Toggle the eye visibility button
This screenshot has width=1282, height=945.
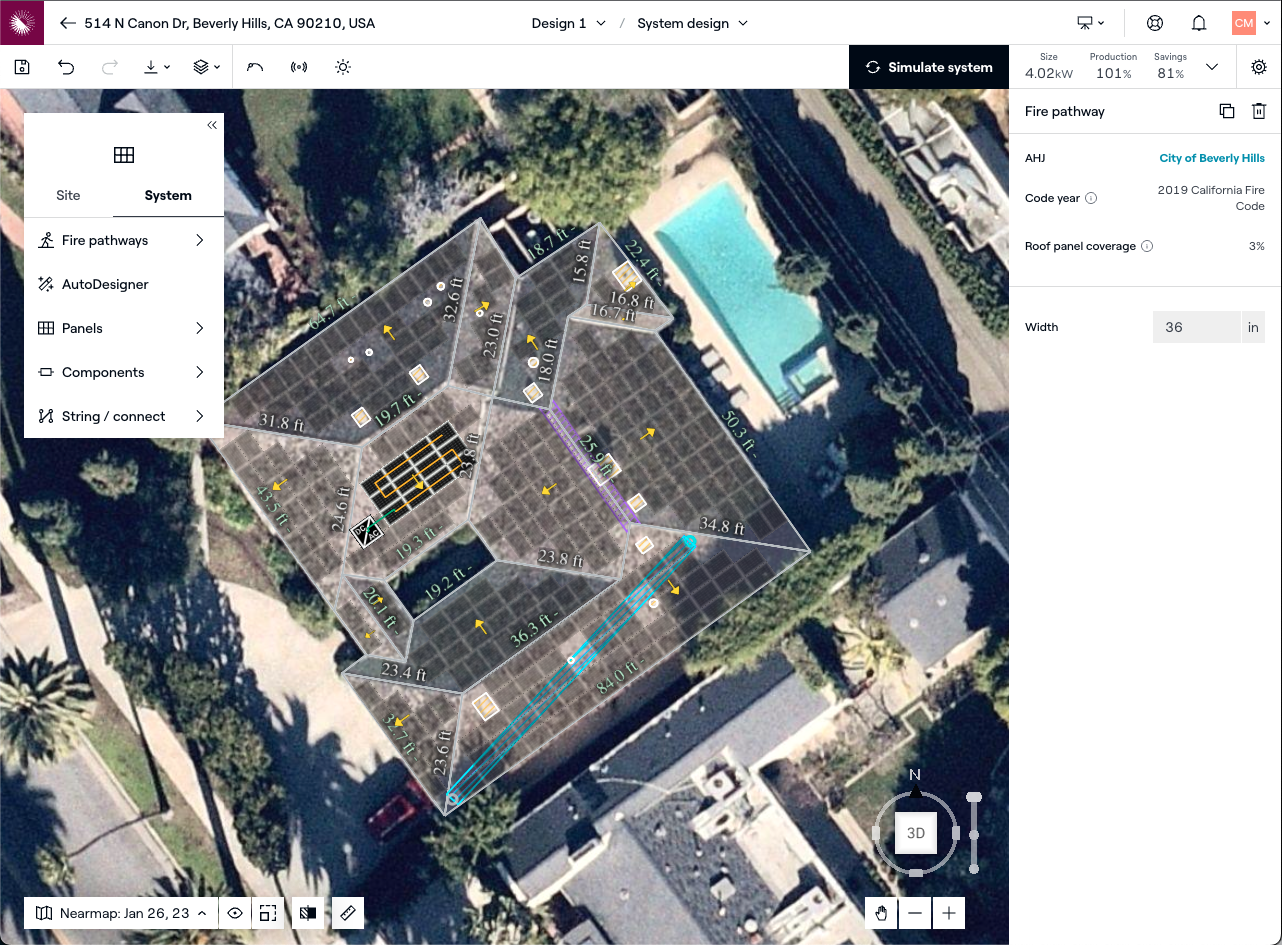click(235, 913)
